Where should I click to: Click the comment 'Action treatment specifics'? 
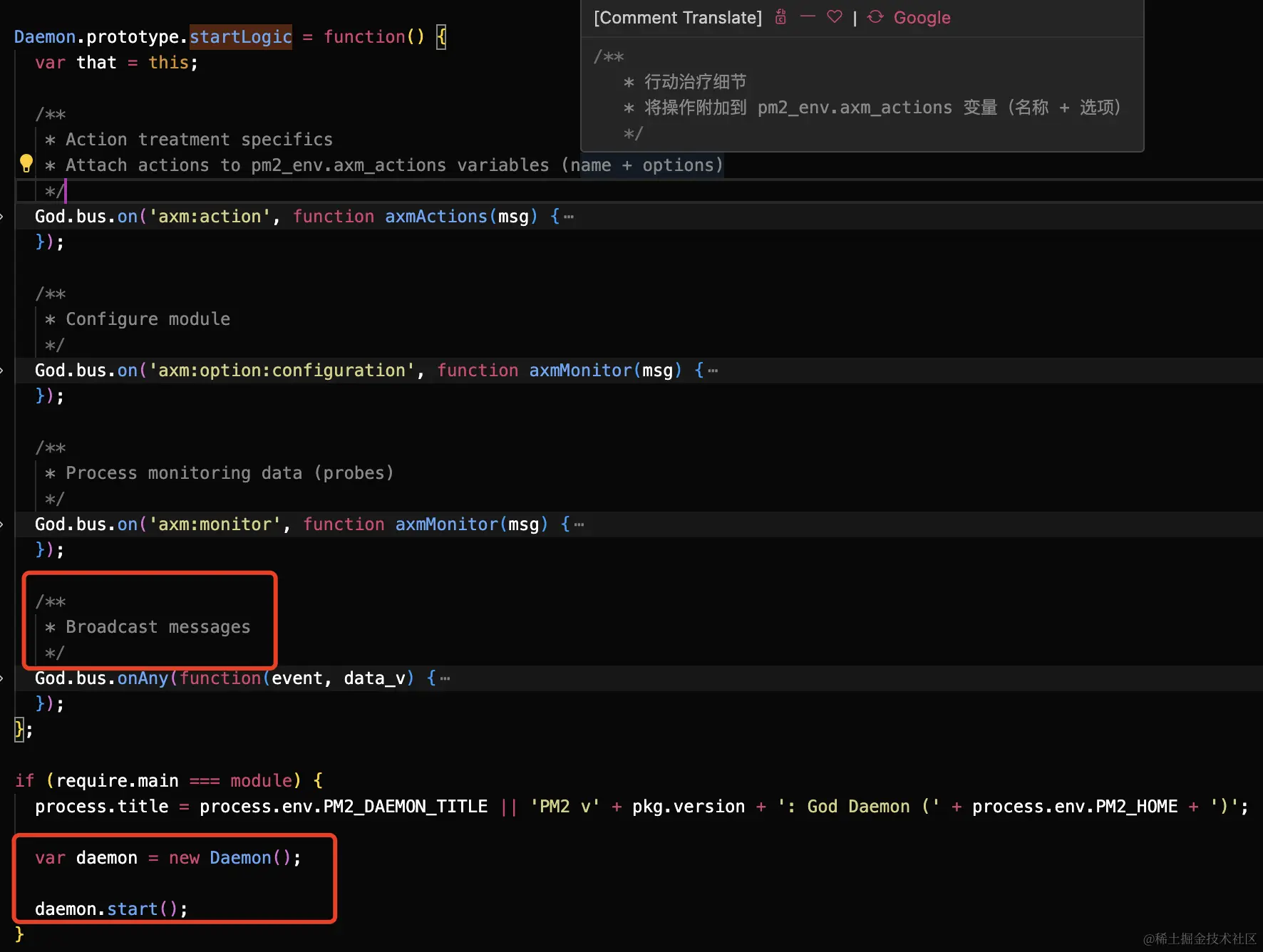[x=200, y=140]
